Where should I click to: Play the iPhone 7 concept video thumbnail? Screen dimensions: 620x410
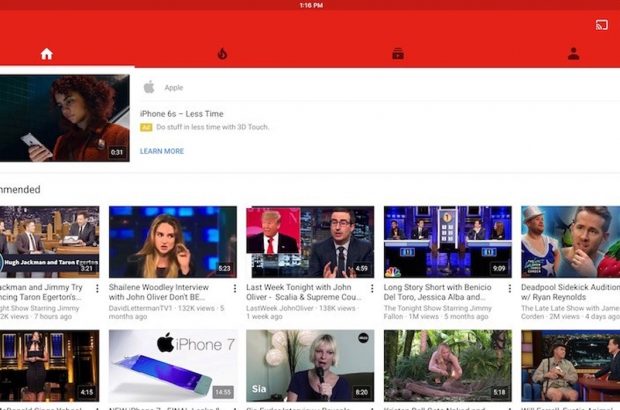tap(172, 365)
